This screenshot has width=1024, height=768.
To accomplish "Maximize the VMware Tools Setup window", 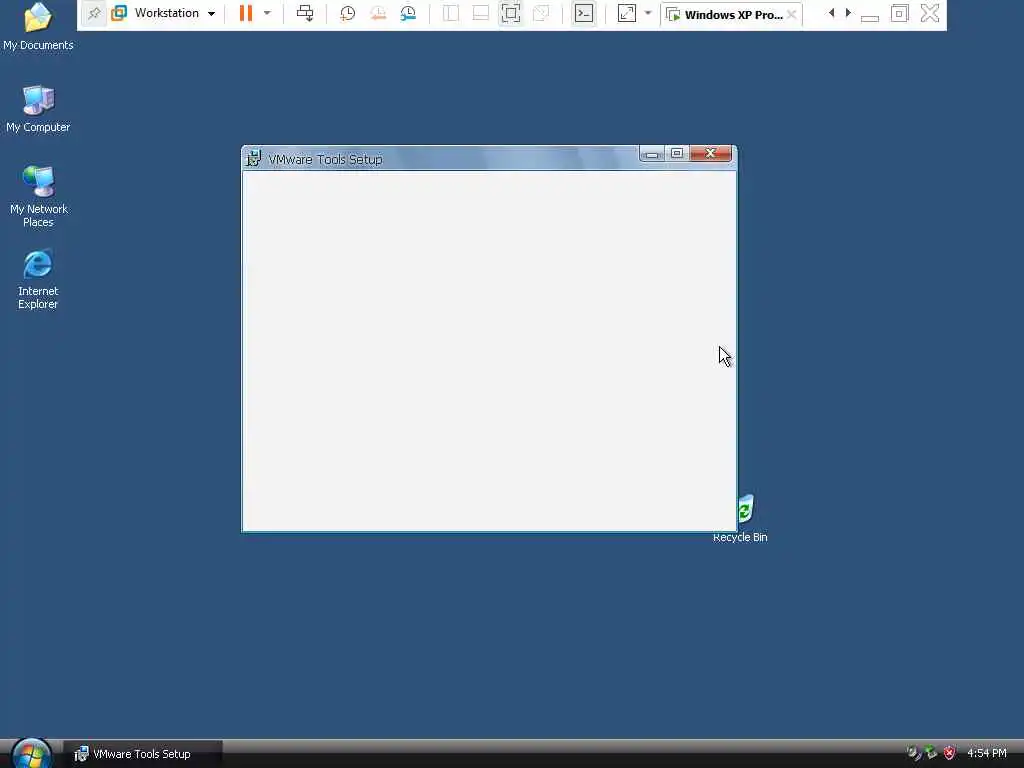I will [677, 153].
